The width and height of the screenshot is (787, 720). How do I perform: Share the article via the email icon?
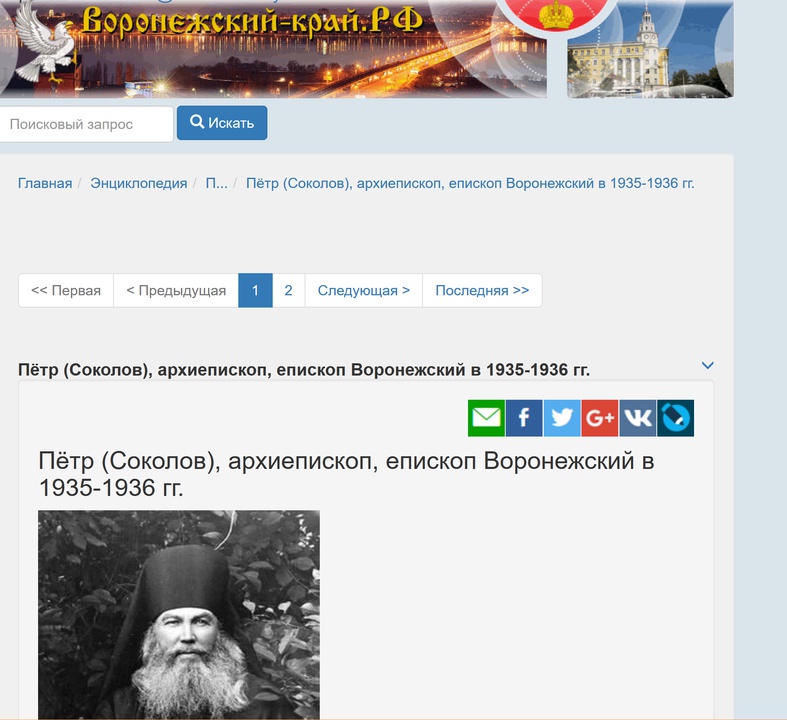tap(486, 418)
